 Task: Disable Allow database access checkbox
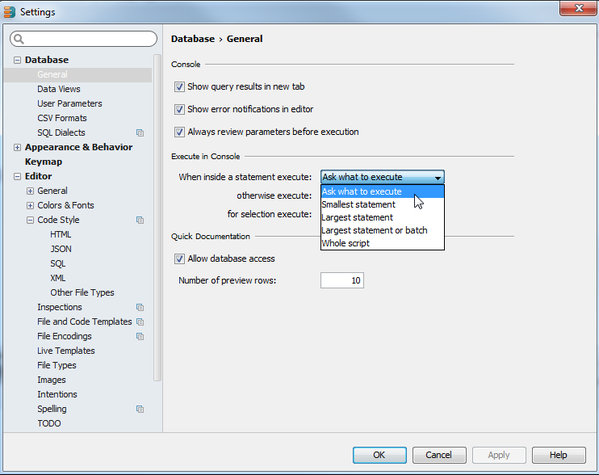180,259
